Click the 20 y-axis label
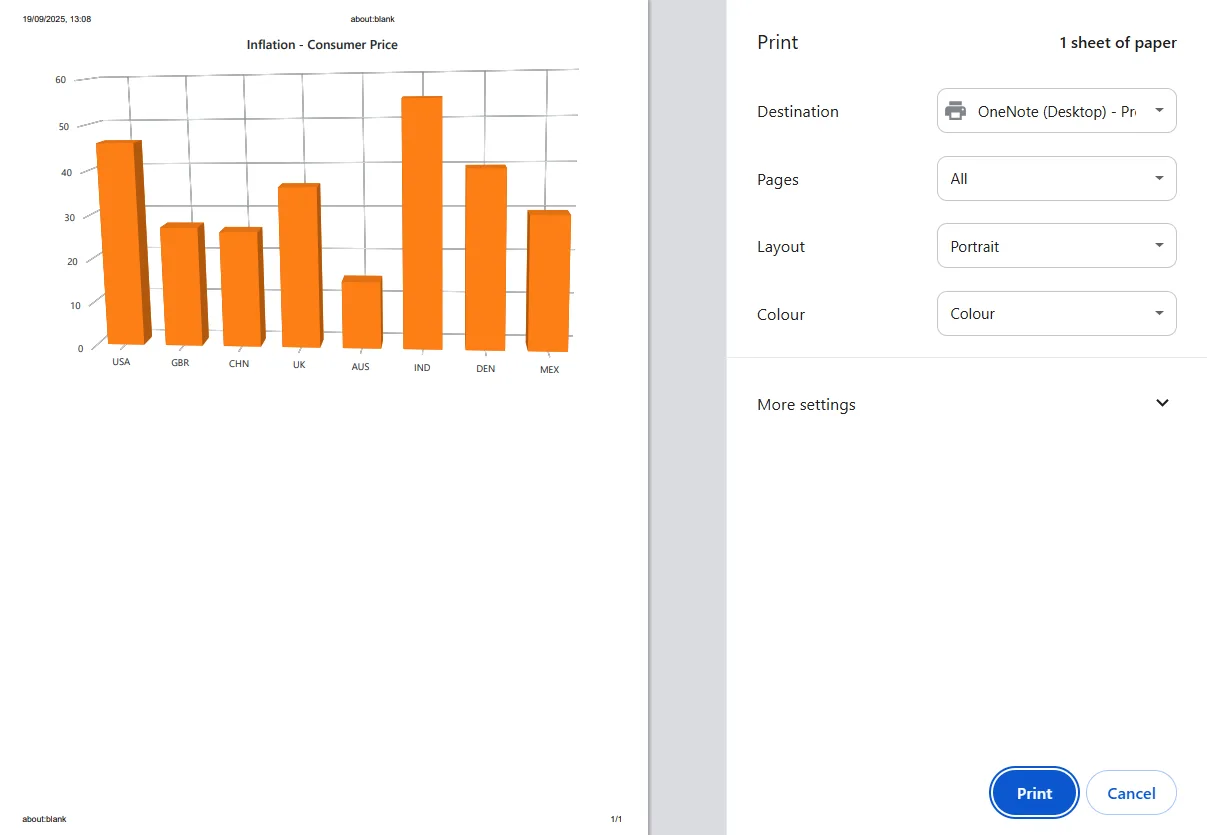The height and width of the screenshot is (835, 1207). pyautogui.click(x=72, y=261)
